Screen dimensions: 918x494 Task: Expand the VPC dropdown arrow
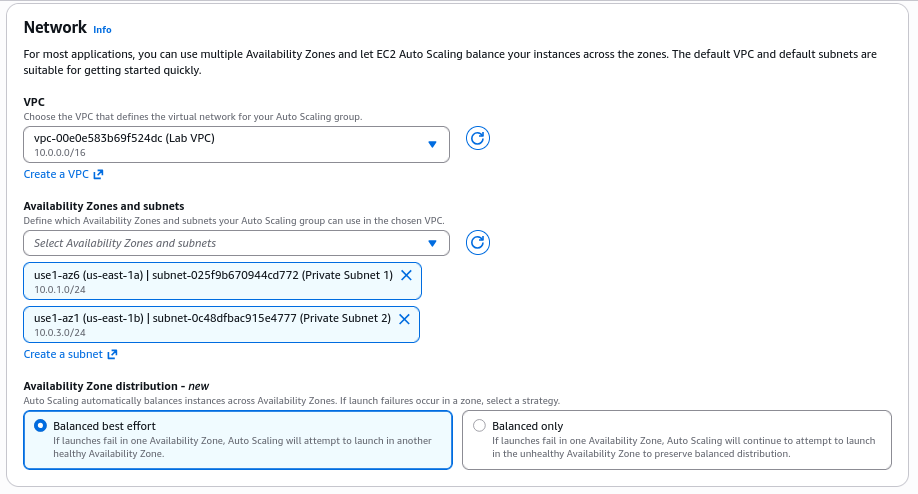(432, 144)
